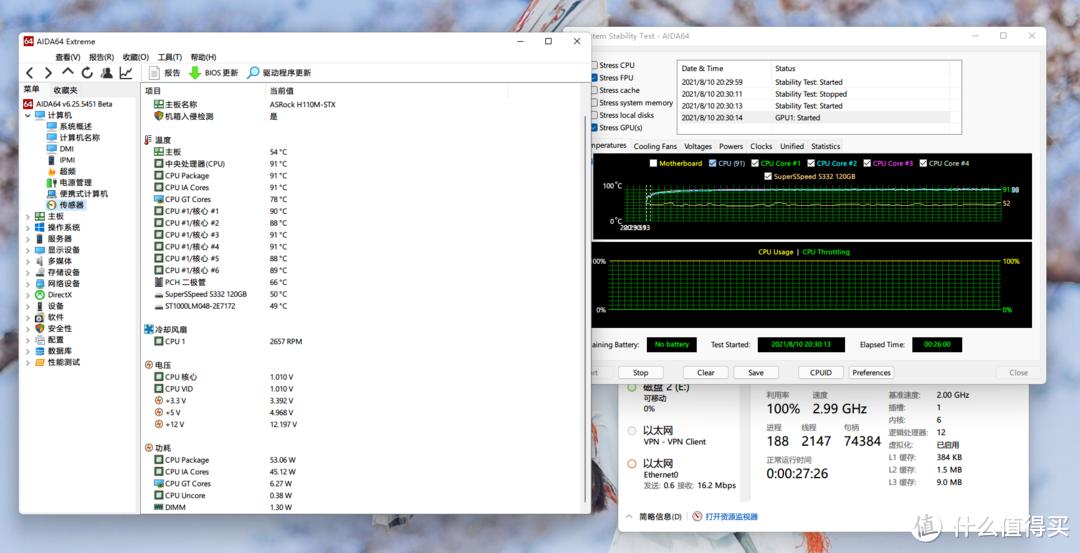Open CPUID from stability test window

pyautogui.click(x=820, y=373)
